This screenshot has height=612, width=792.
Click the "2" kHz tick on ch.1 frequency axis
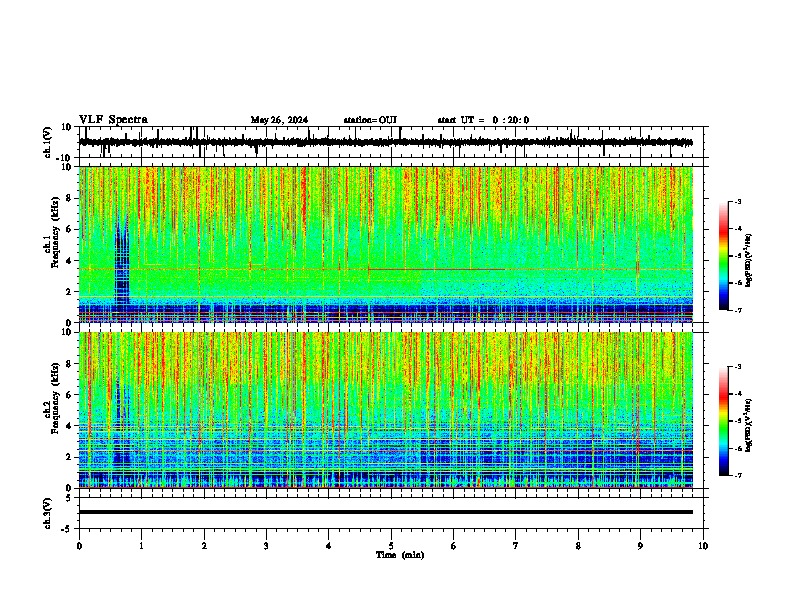pyautogui.click(x=70, y=291)
